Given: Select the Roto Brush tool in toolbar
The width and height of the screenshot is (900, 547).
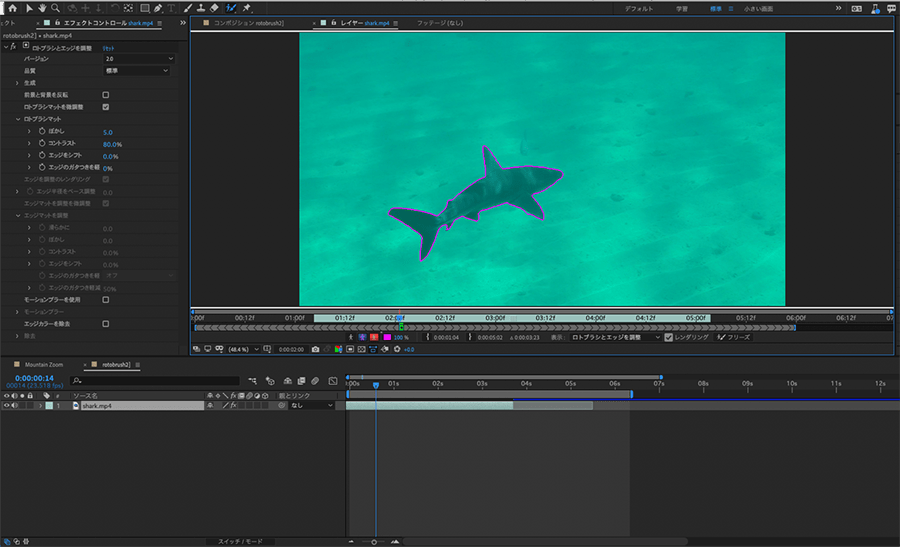Looking at the screenshot, I should 231,8.
